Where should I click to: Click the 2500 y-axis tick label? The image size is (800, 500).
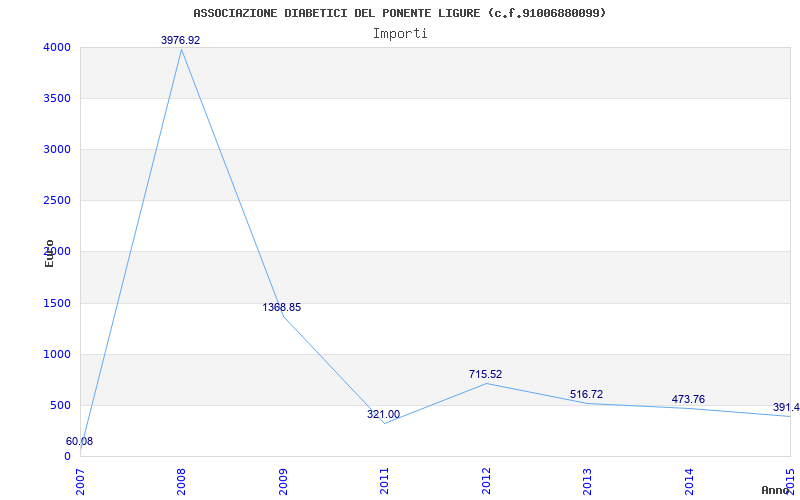(x=55, y=201)
